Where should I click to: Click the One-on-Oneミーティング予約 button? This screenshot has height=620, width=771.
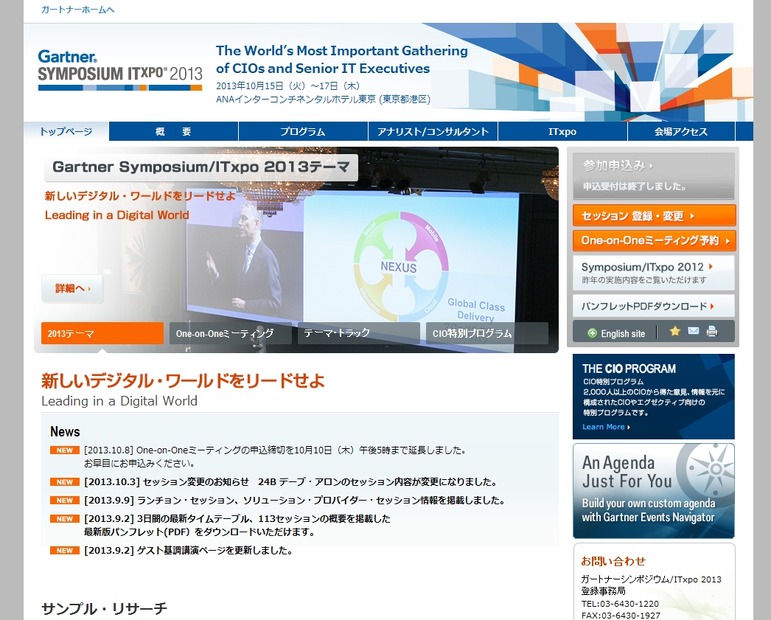(654, 240)
